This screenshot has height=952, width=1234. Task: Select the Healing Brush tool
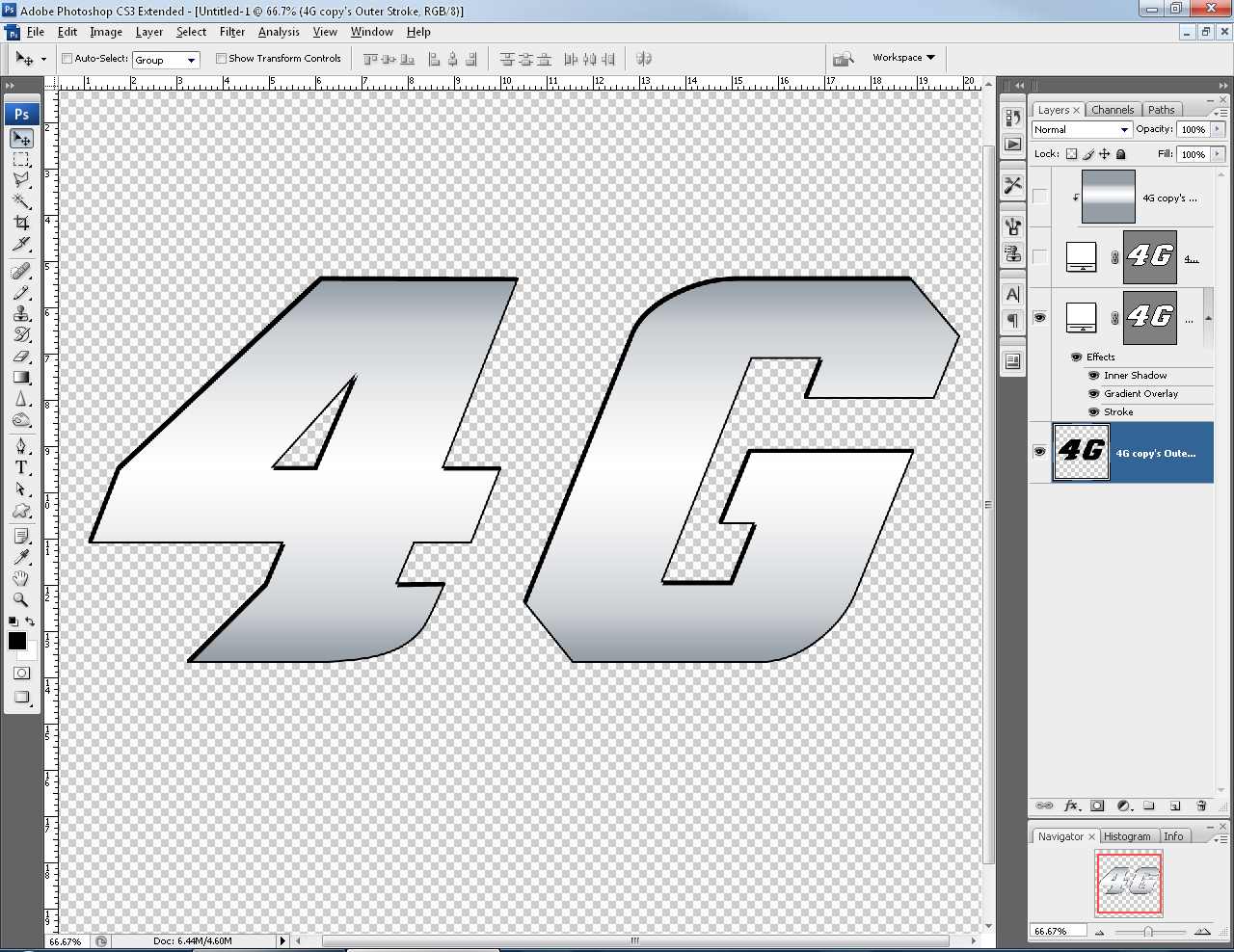[x=21, y=271]
